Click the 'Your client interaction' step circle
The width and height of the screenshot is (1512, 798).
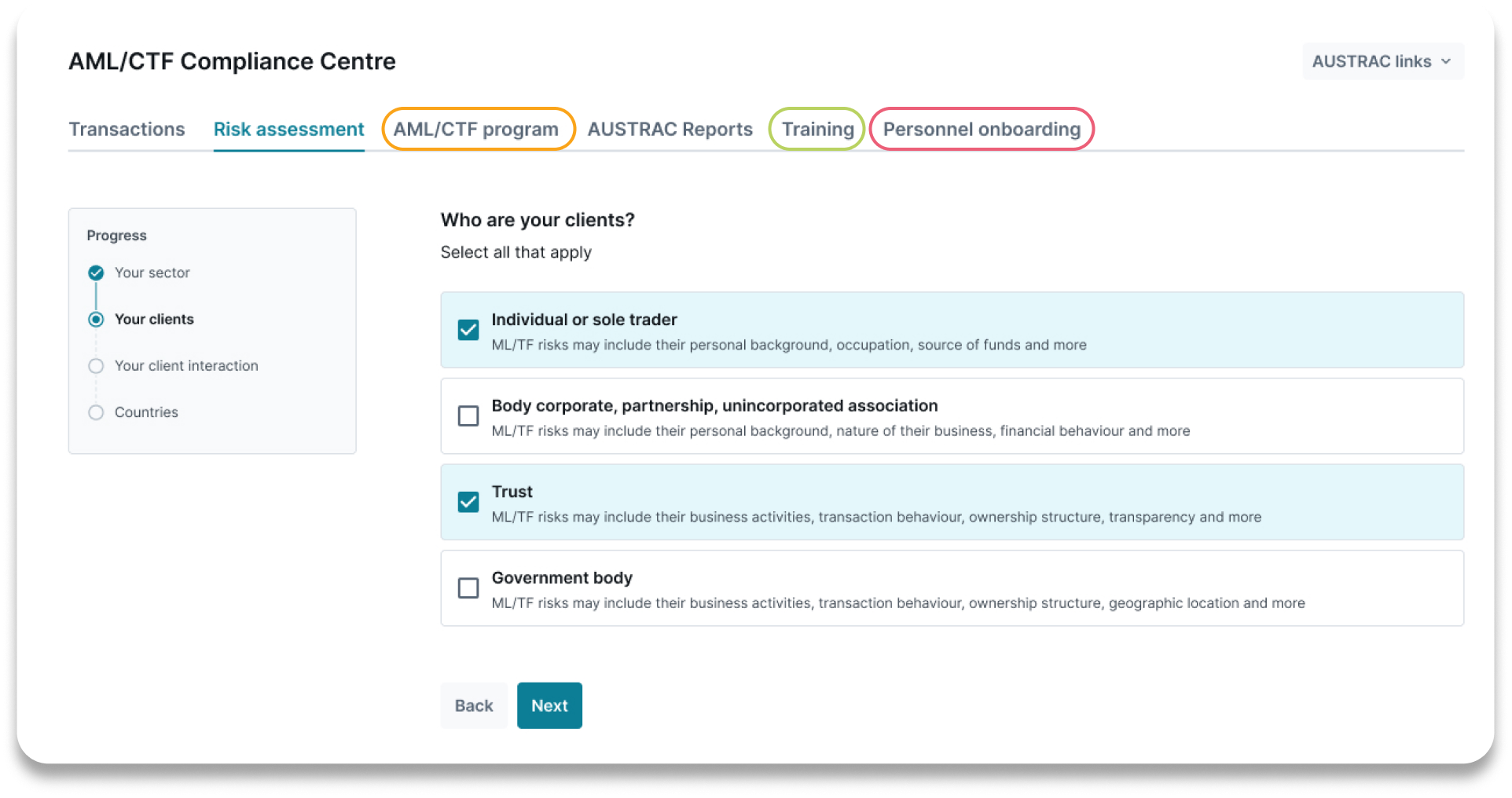[96, 366]
